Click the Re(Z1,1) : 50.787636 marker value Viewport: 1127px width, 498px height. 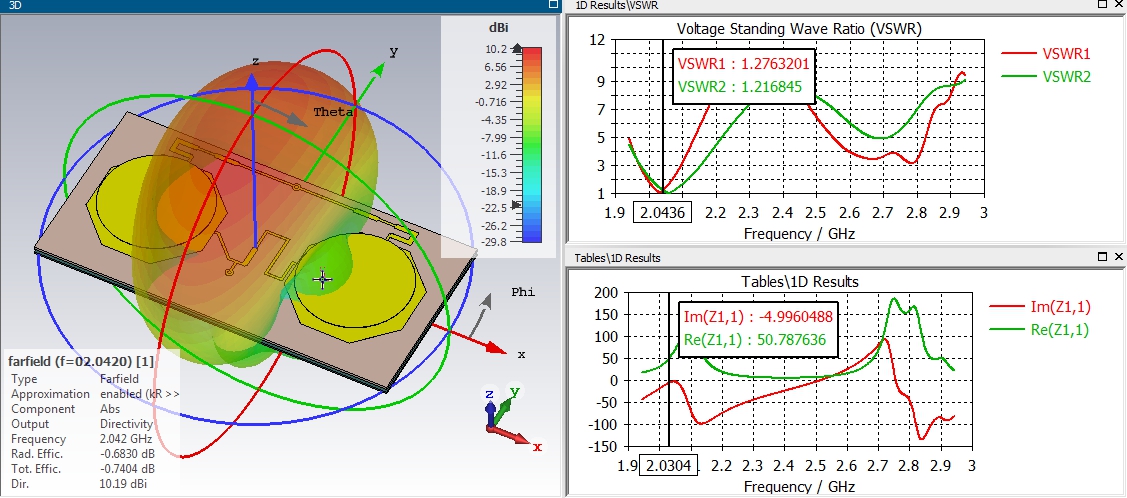tap(755, 340)
